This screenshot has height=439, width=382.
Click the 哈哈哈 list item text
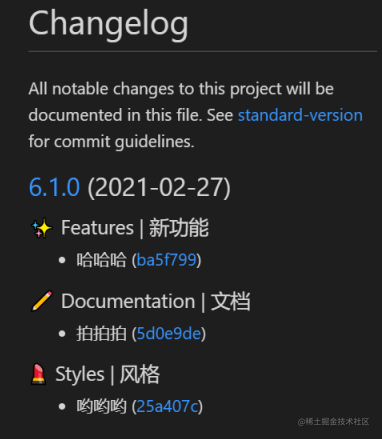pos(102,260)
